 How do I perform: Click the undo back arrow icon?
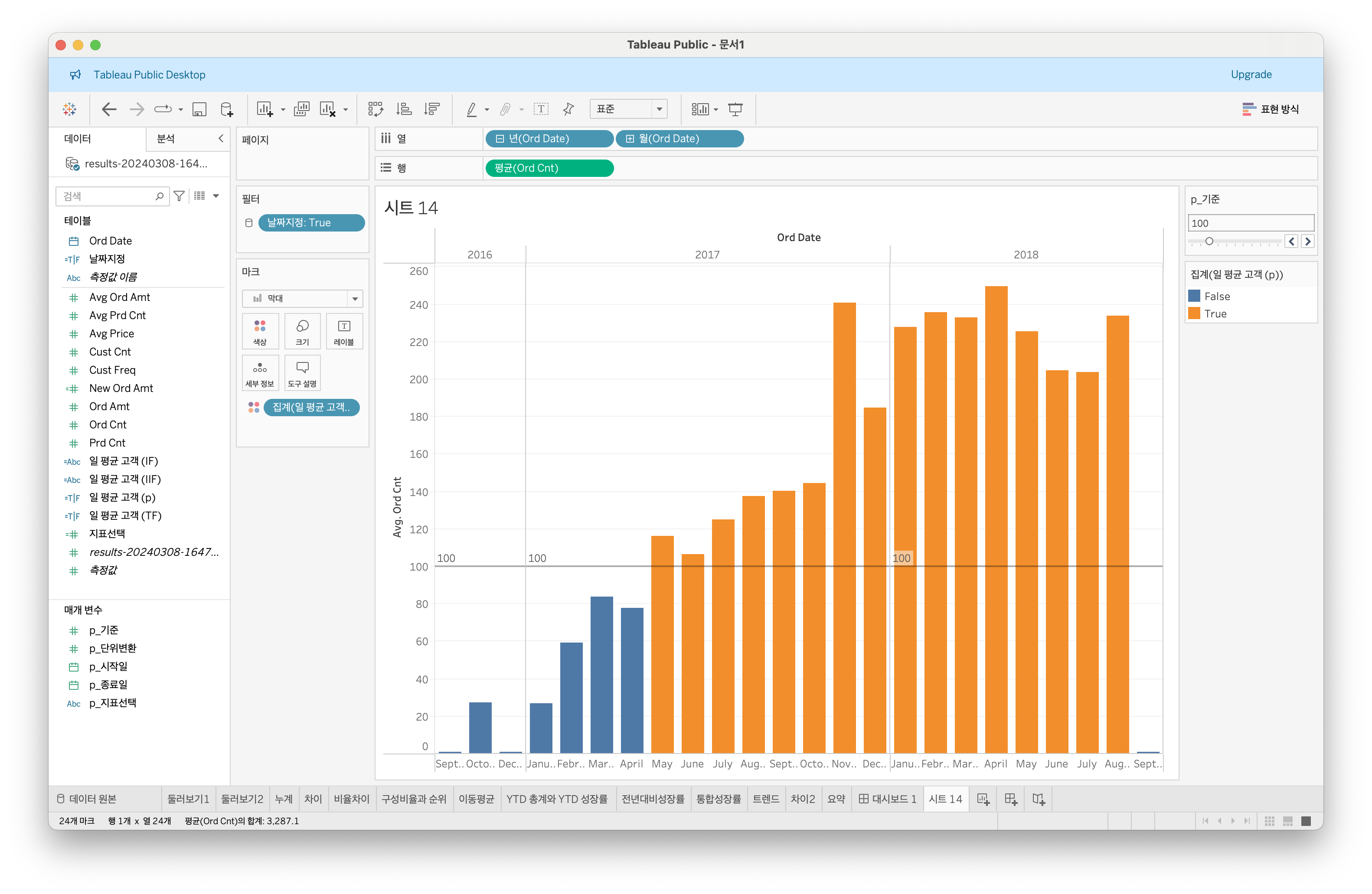coord(108,109)
